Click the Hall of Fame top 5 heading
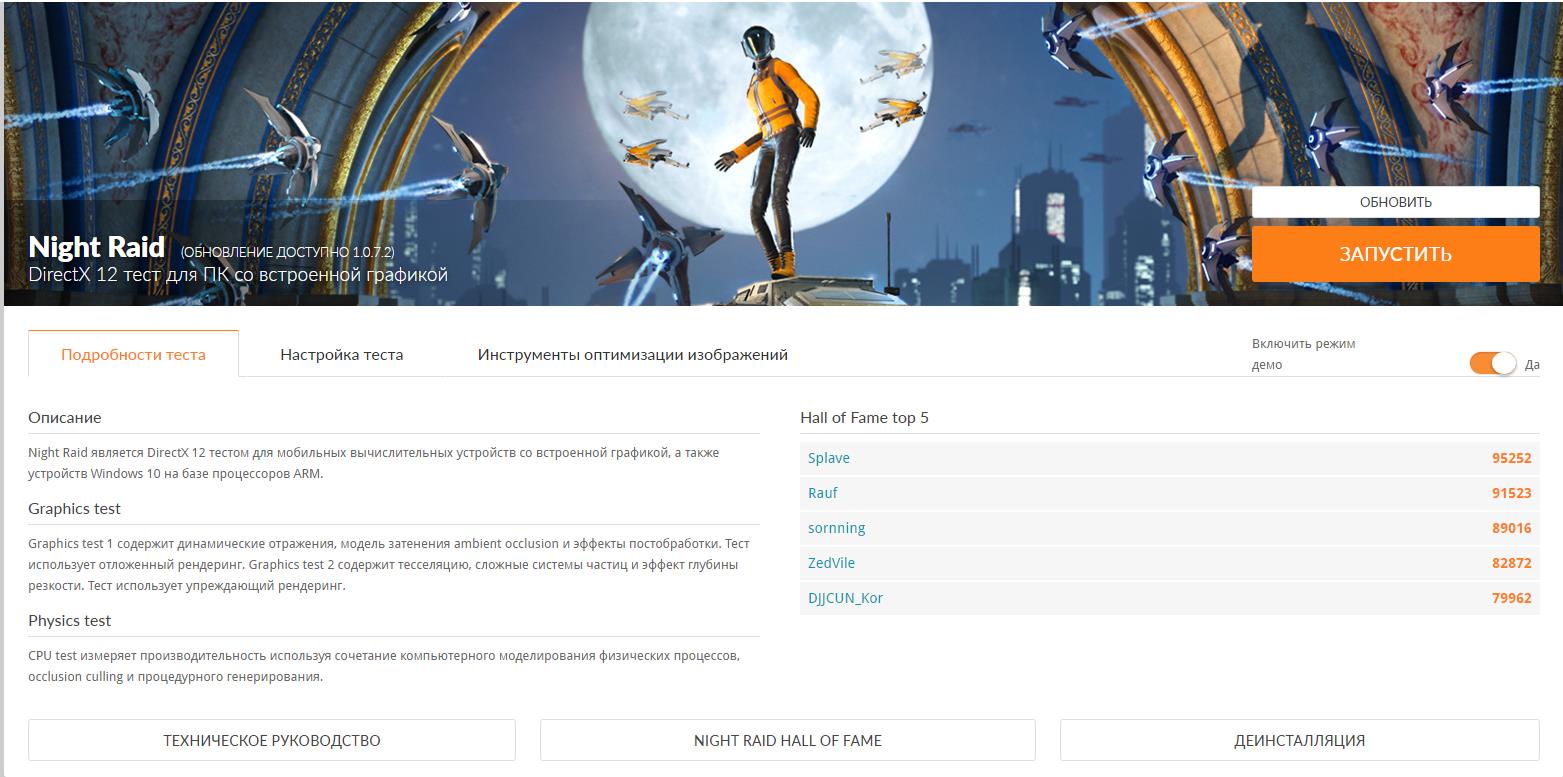1563x777 pixels. coord(864,418)
